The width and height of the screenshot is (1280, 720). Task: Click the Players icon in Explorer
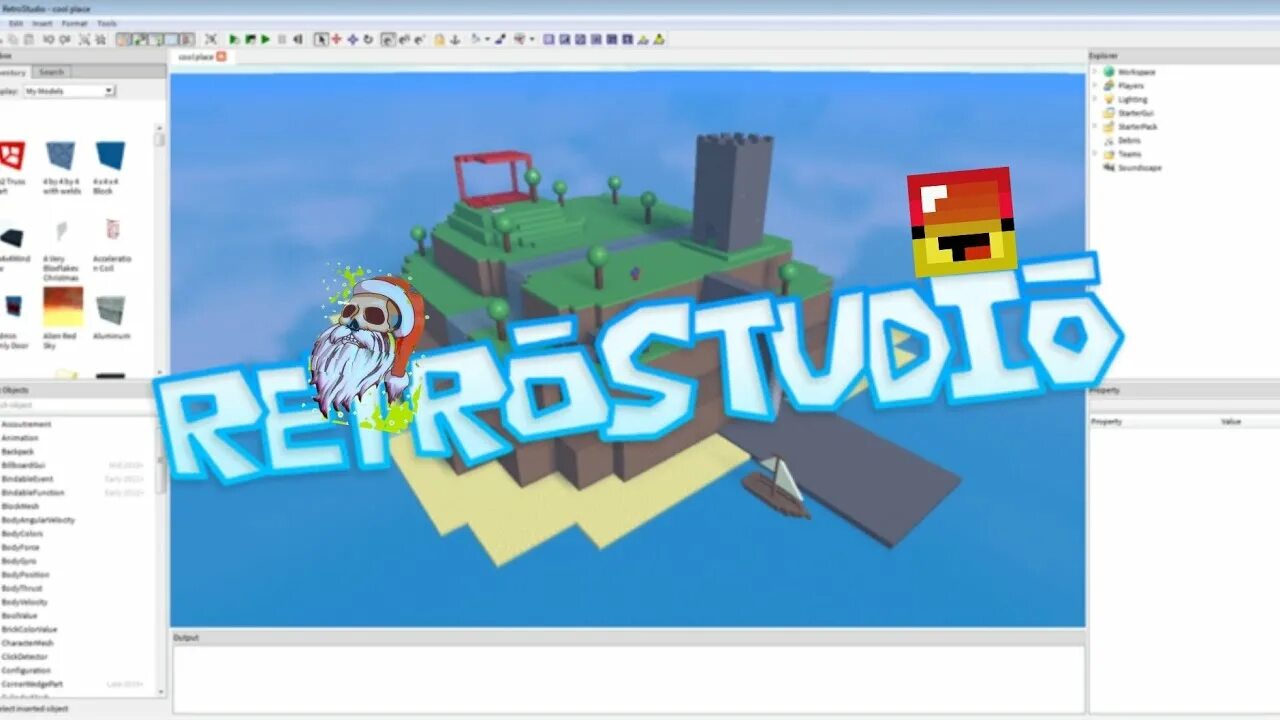coord(1109,86)
